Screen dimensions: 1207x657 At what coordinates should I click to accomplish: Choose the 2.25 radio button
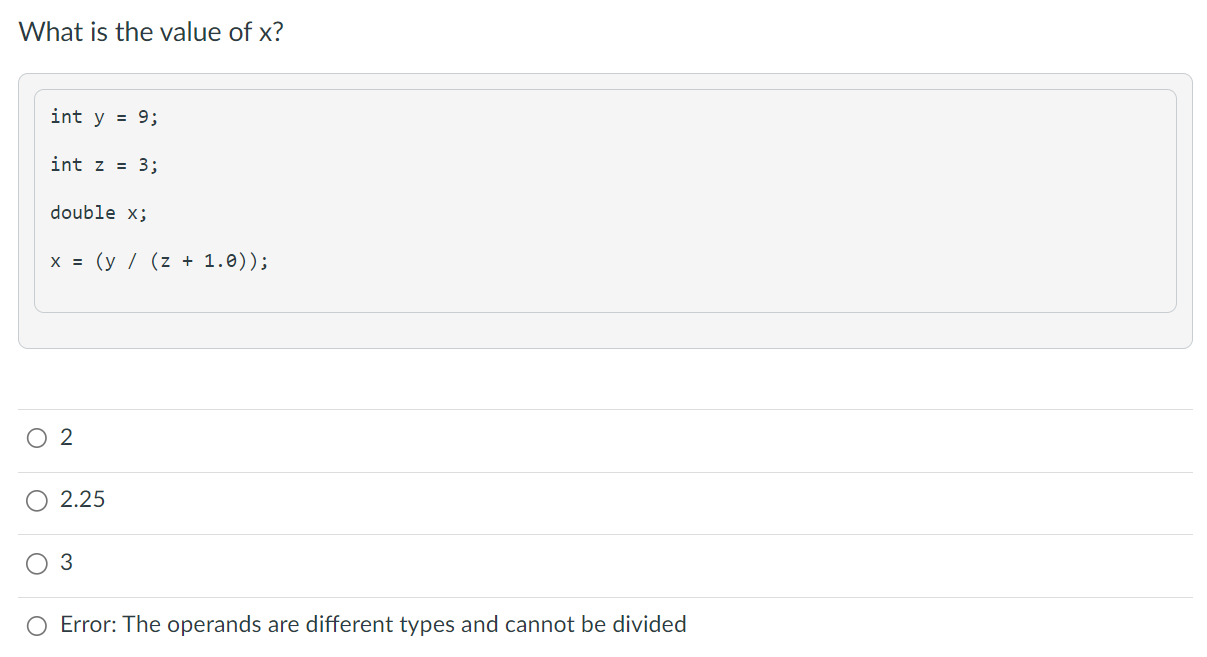(x=37, y=500)
